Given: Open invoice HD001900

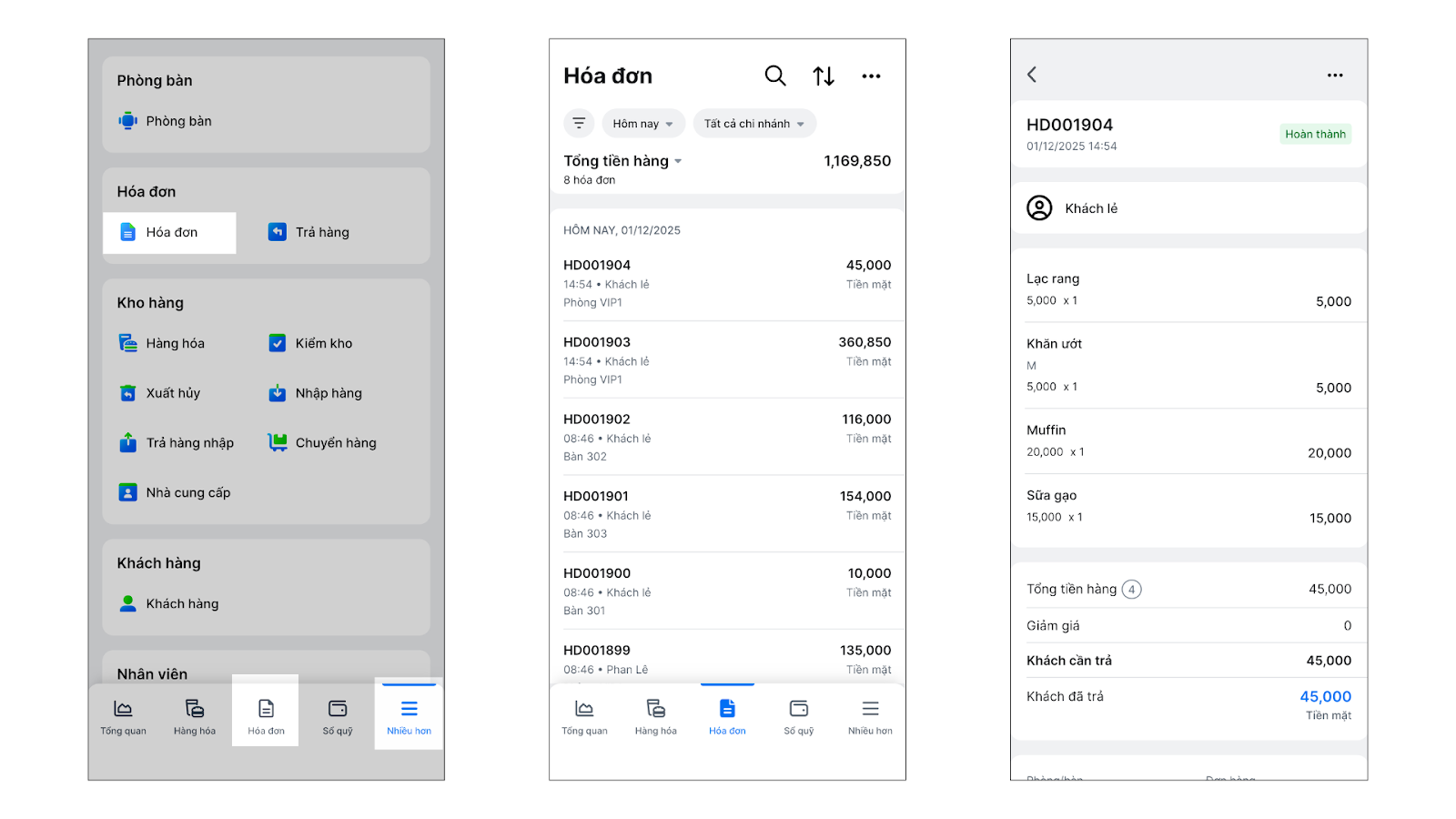Looking at the screenshot, I should pos(727,591).
